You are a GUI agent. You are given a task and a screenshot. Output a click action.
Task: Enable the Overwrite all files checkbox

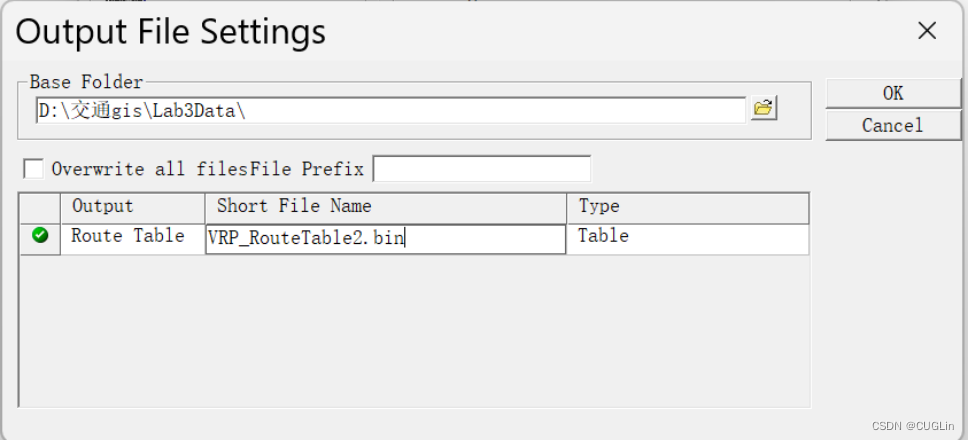click(x=33, y=169)
